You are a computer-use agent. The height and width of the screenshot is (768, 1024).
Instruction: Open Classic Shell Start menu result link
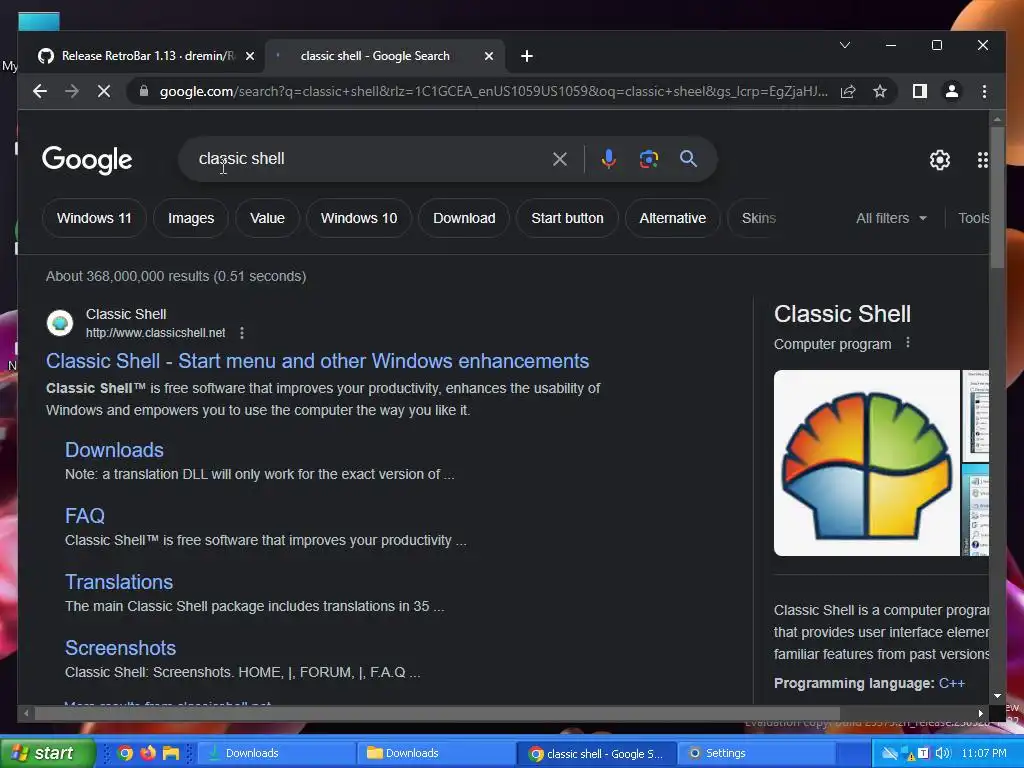(x=317, y=361)
